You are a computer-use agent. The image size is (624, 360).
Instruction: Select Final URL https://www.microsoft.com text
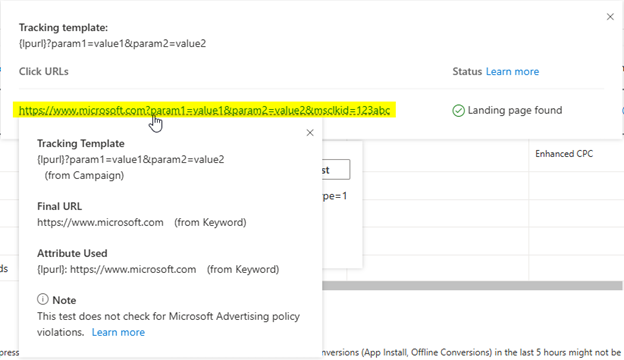[x=100, y=222]
